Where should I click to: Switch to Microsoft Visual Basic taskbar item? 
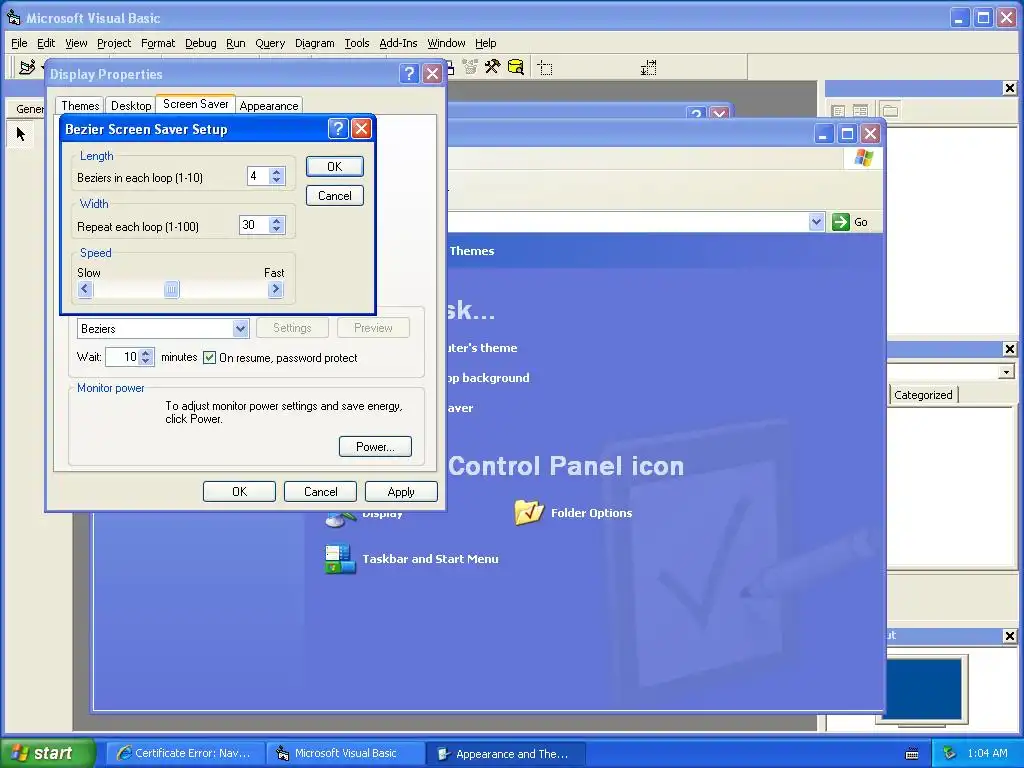coord(345,754)
